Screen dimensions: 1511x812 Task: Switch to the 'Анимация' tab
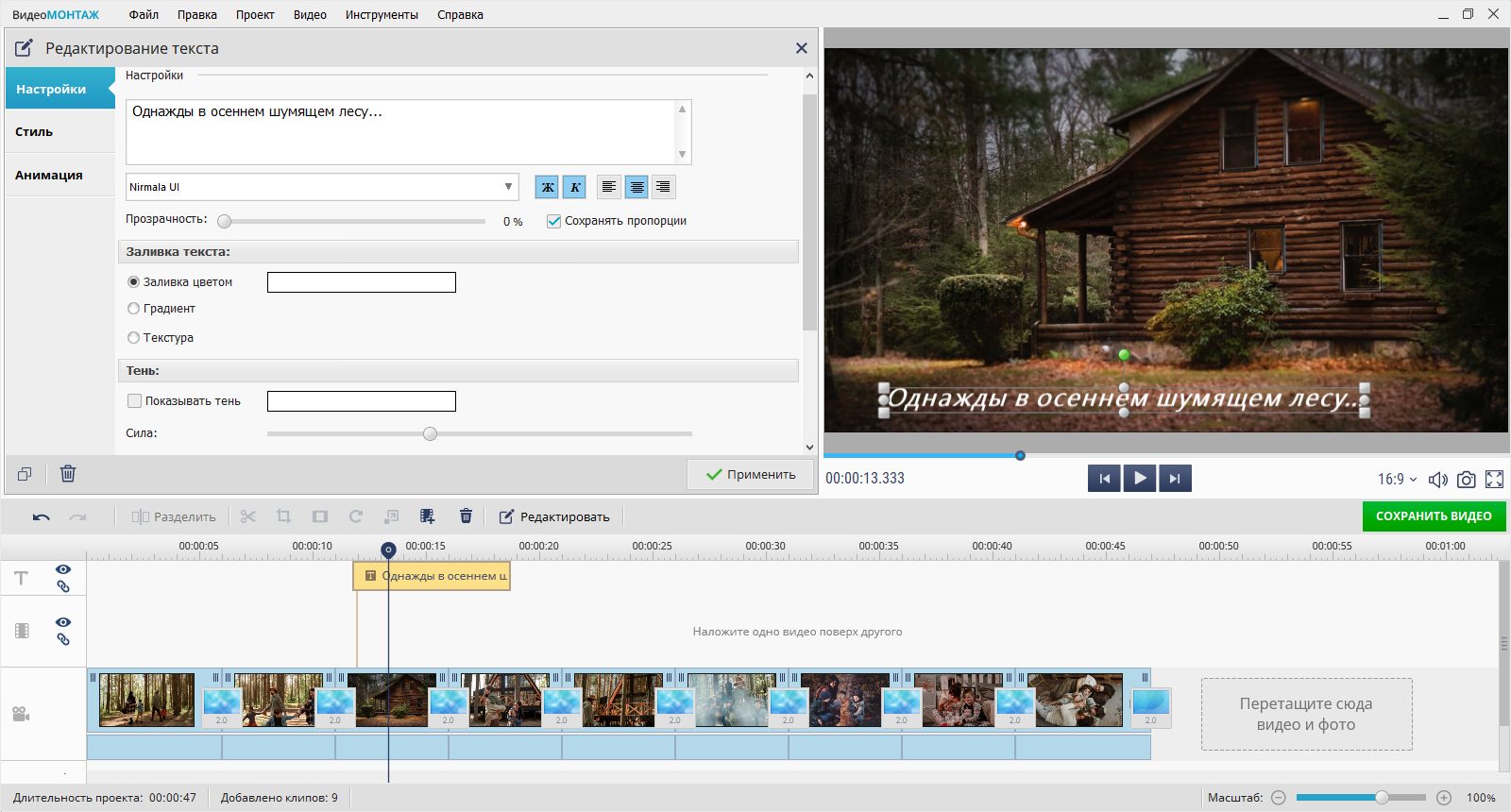(x=49, y=176)
